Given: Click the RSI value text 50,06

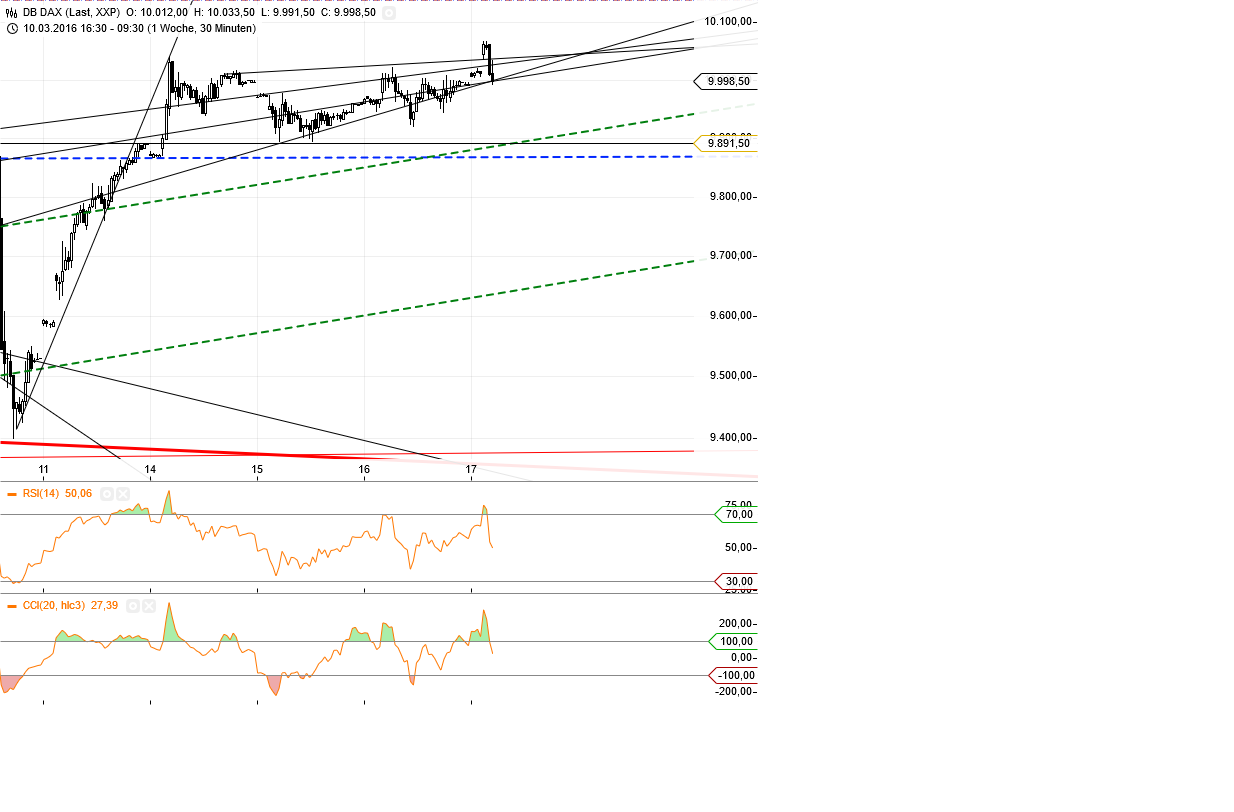Looking at the screenshot, I should pos(79,493).
